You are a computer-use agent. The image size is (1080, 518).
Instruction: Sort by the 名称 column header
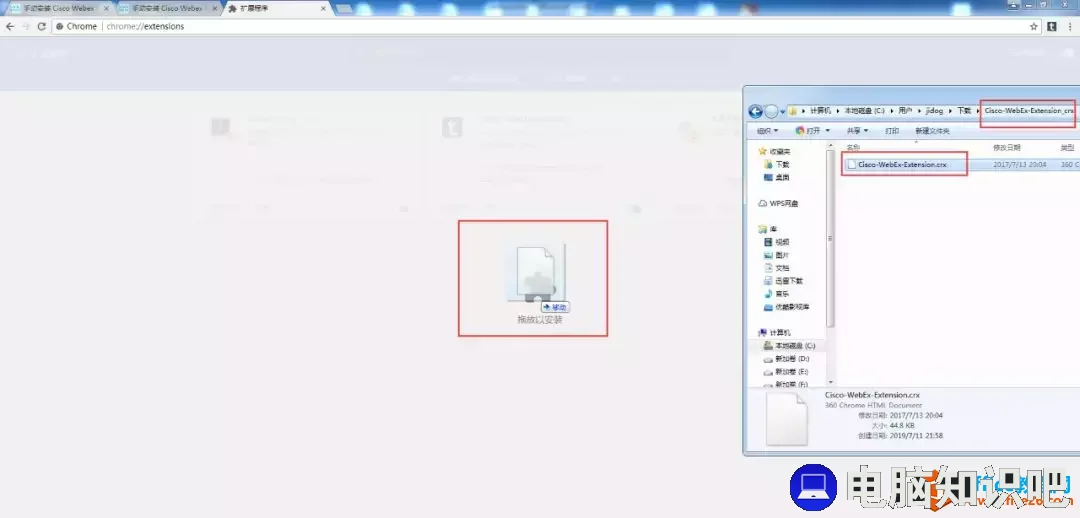pos(853,148)
